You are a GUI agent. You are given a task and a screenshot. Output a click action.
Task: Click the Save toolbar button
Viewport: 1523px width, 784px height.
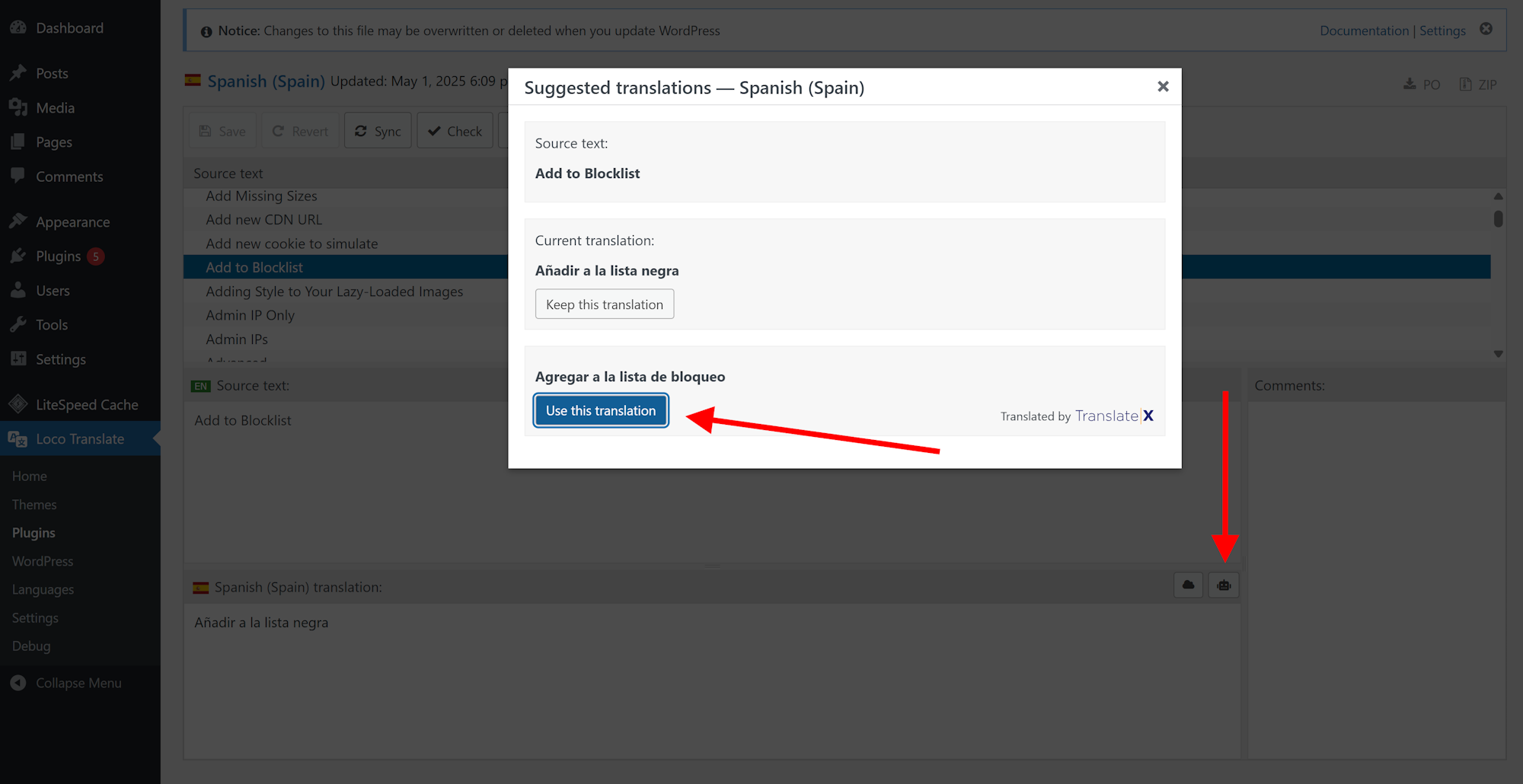point(222,131)
